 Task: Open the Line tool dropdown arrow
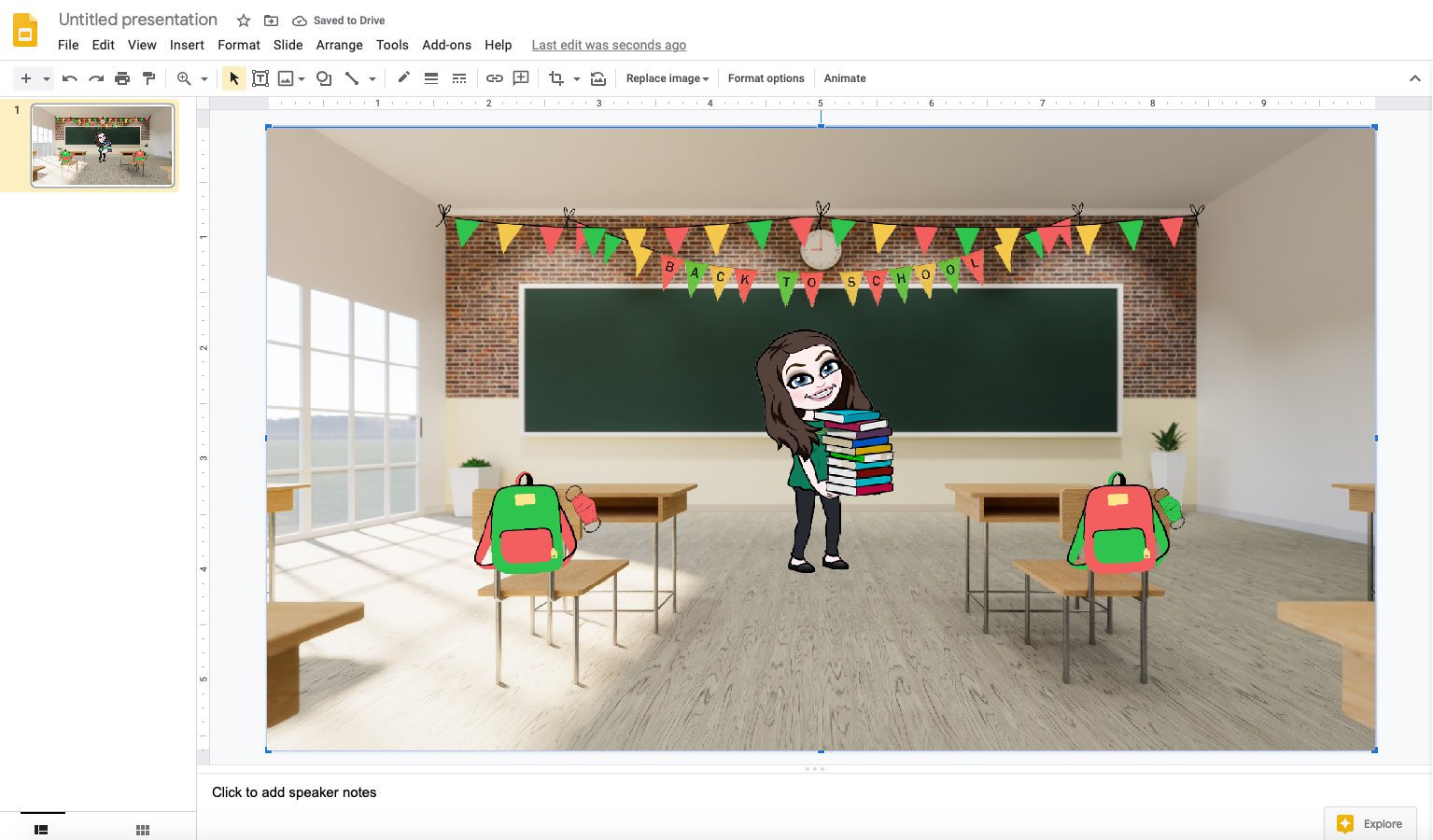pyautogui.click(x=372, y=78)
